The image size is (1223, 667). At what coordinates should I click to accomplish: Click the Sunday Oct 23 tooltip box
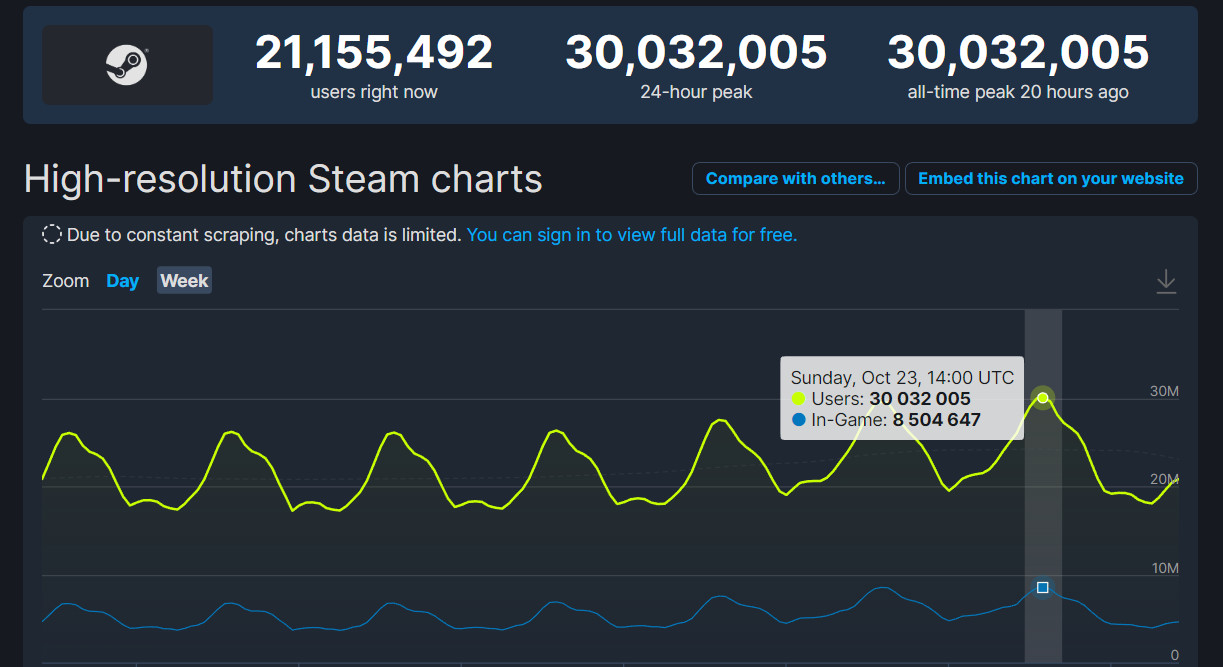(901, 398)
